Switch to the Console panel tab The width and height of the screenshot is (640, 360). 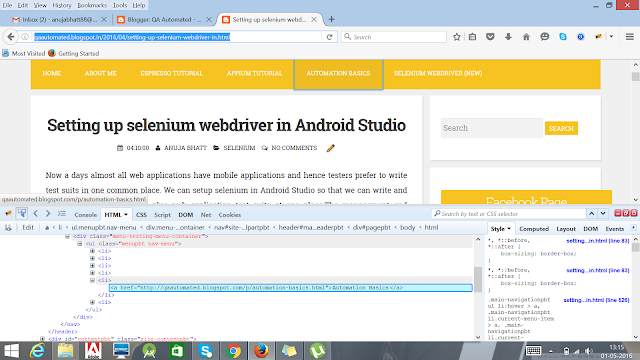click(x=85, y=215)
